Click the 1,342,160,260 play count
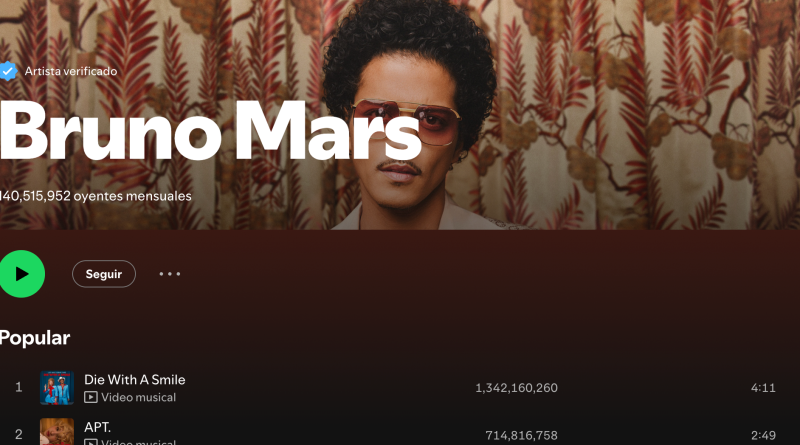Image resolution: width=800 pixels, height=445 pixels. [x=516, y=388]
